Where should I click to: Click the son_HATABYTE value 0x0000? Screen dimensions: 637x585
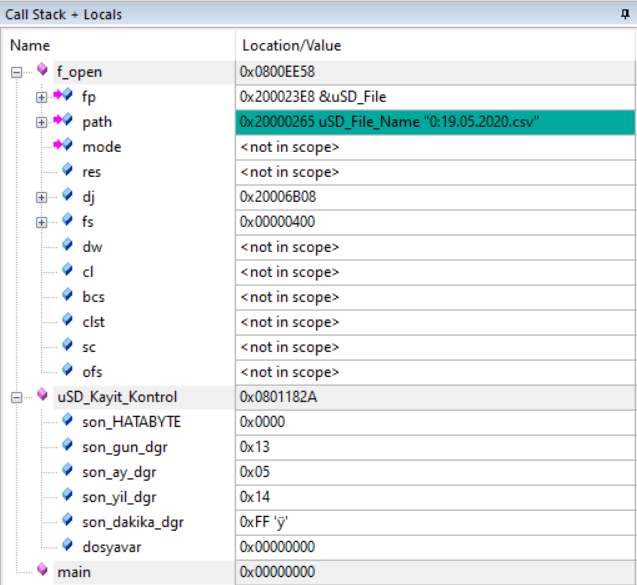pyautogui.click(x=262, y=422)
